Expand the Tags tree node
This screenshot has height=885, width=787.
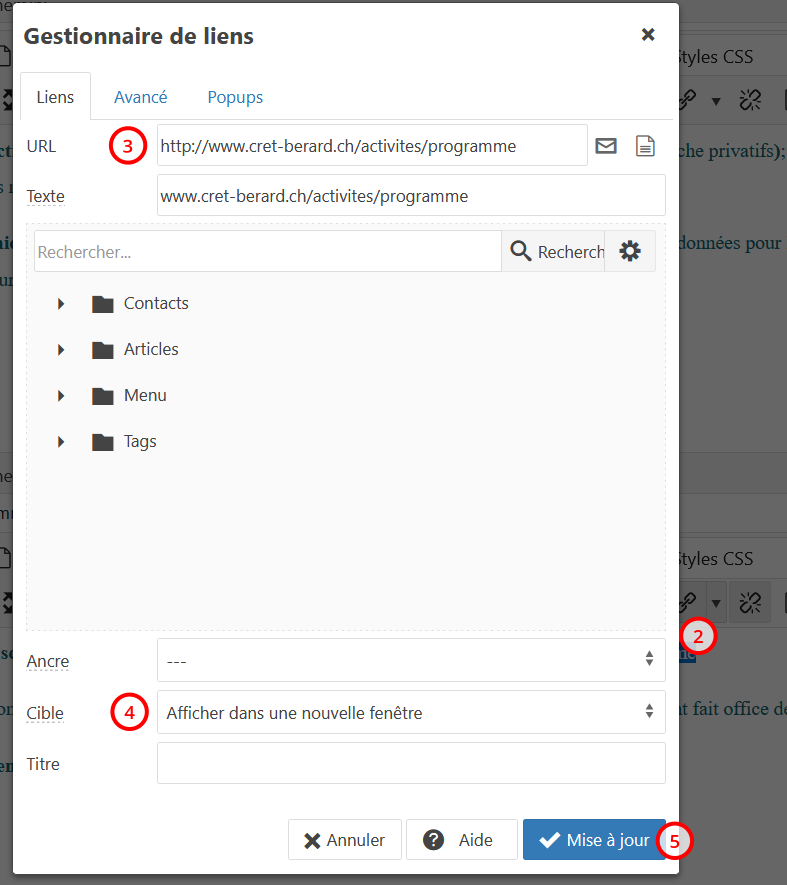pos(61,442)
